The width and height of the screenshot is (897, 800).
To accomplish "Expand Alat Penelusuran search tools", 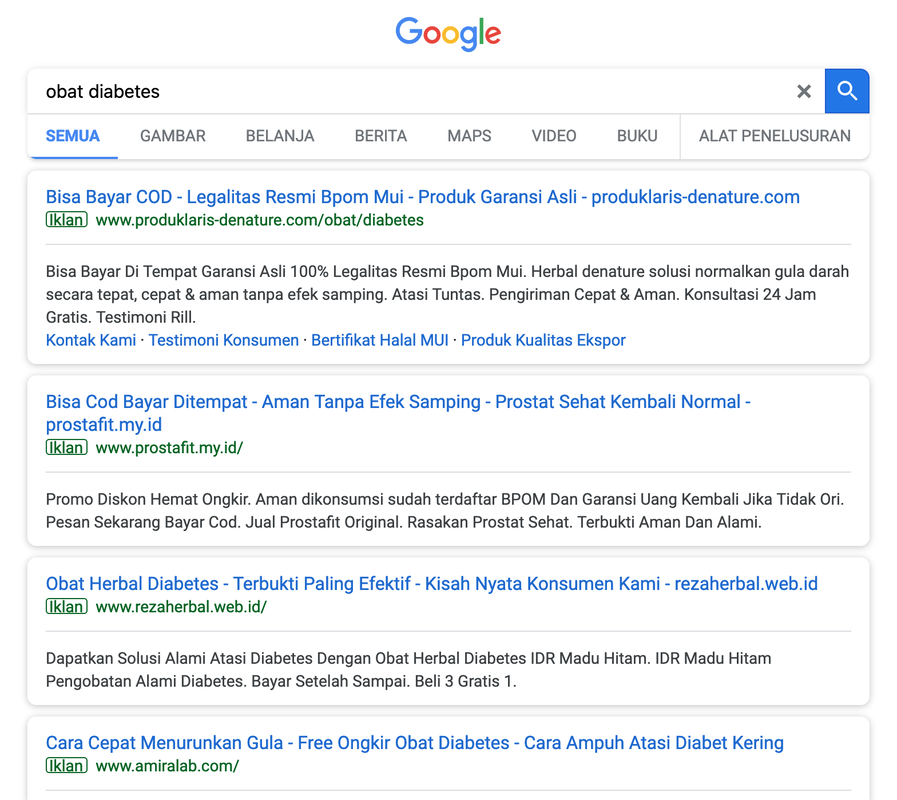I will tap(775, 136).
